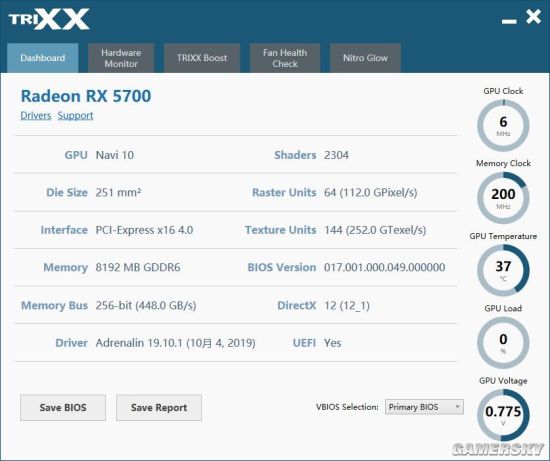550x461 pixels.
Task: Go to the Fan Health Check tab
Action: point(285,58)
